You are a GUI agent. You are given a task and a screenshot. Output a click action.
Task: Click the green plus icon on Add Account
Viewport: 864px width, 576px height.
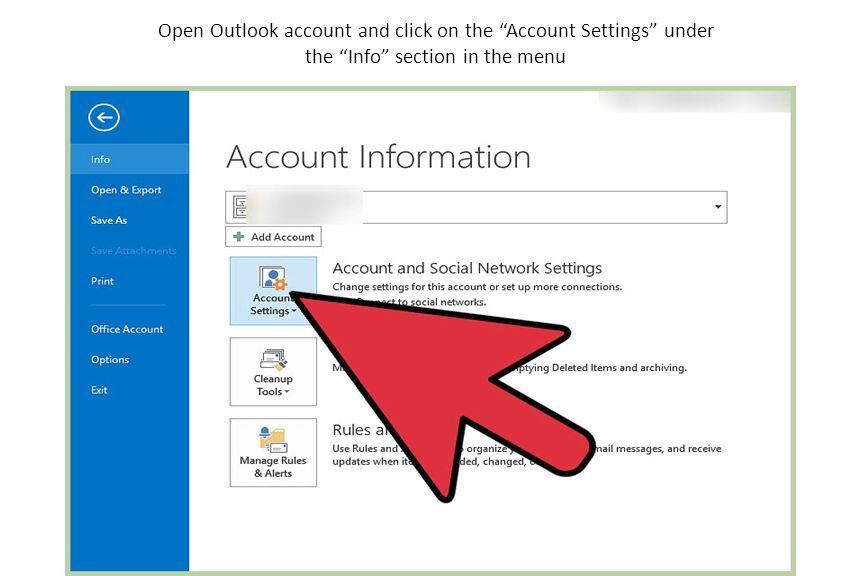239,237
